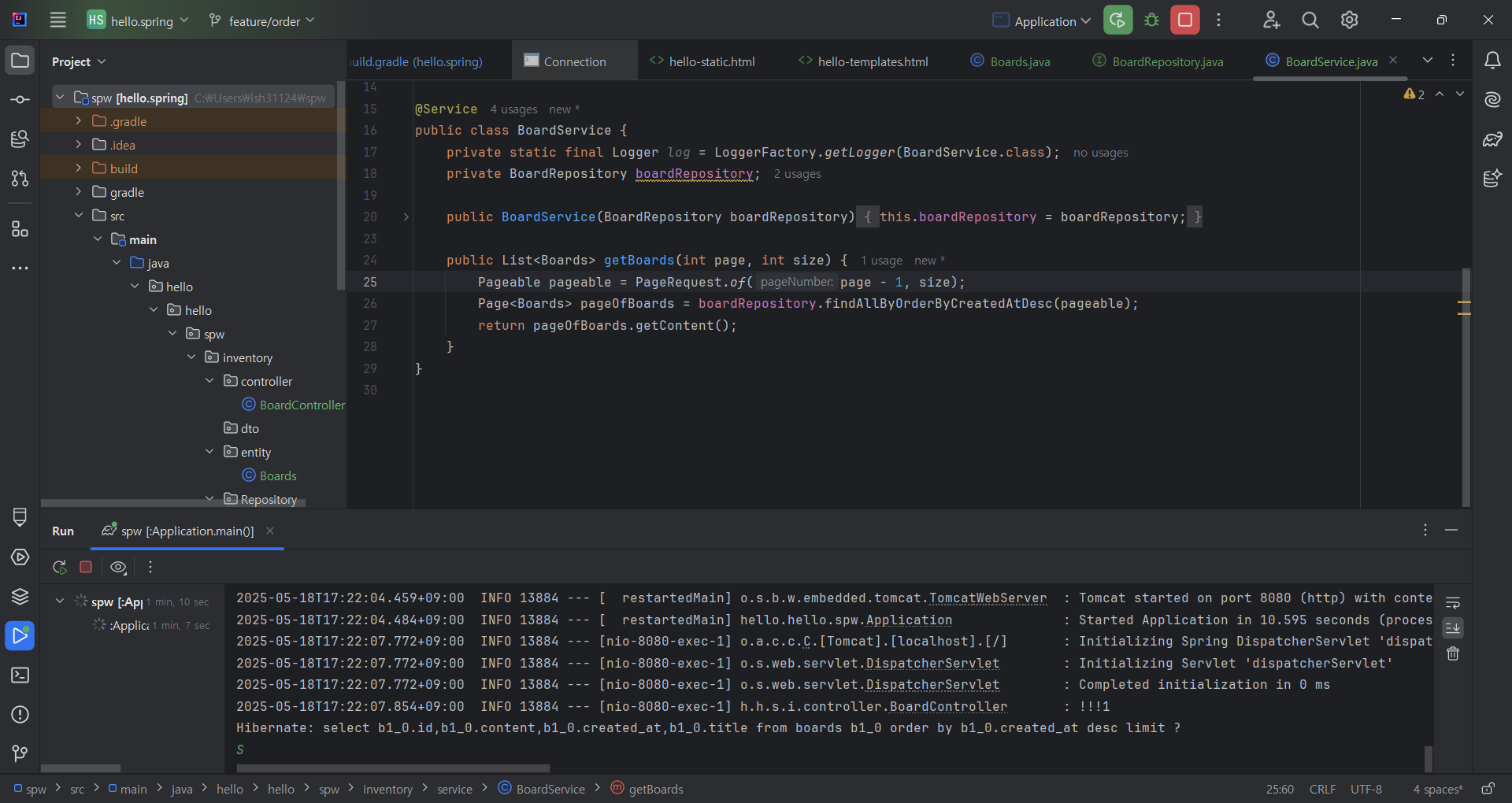Switch to hello-static.html tab
Viewport: 1512px width, 803px height.
click(x=702, y=61)
